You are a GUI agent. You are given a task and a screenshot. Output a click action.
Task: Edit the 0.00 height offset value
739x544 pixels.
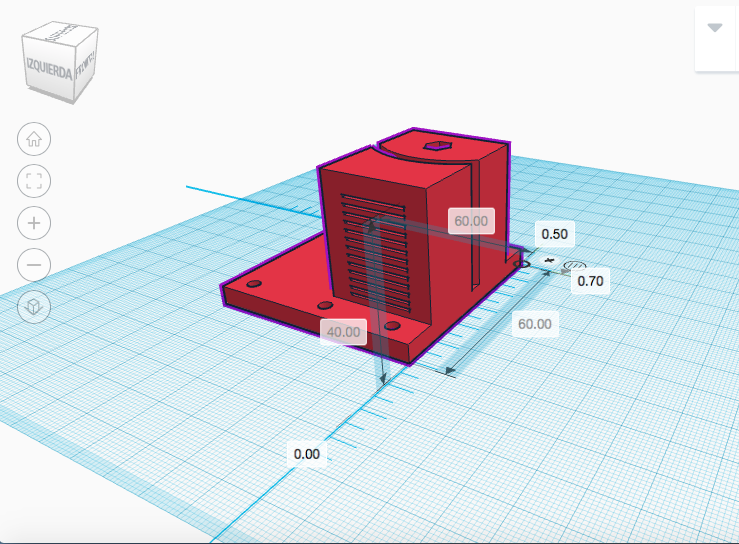307,454
